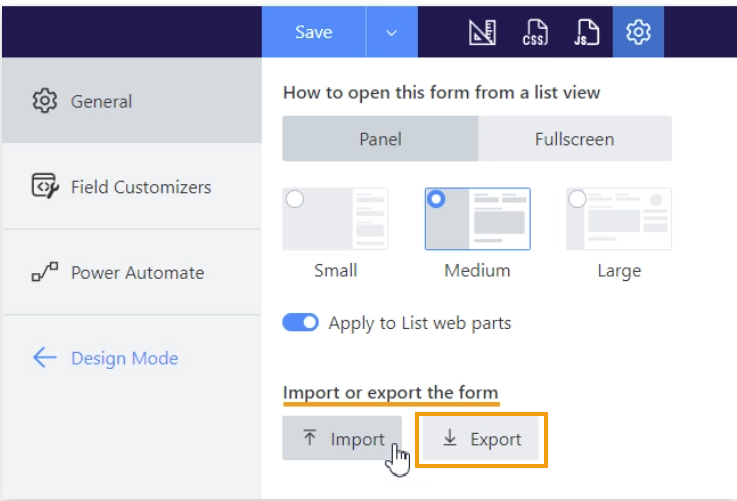
Task: Click the General gear icon in sidebar
Action: coord(45,101)
